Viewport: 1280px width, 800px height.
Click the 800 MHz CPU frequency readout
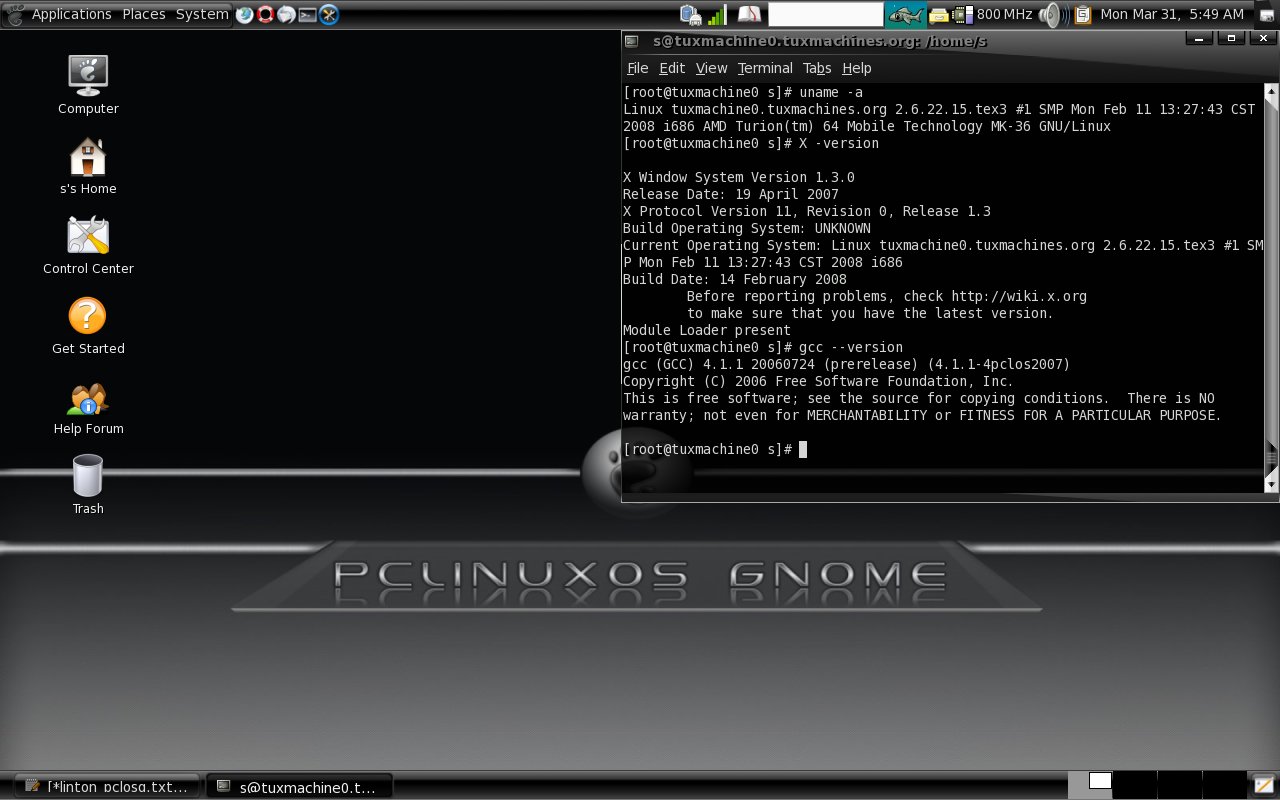click(x=1004, y=14)
